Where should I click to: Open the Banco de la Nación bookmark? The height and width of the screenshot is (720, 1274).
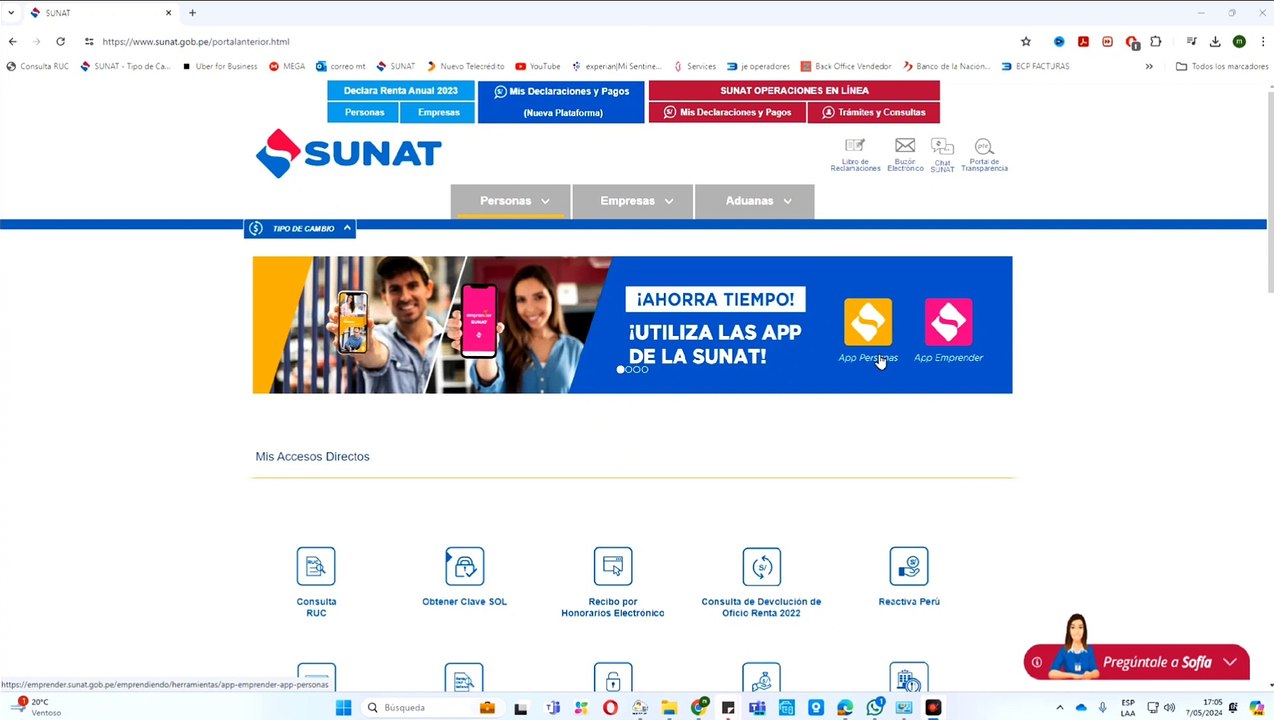click(946, 66)
